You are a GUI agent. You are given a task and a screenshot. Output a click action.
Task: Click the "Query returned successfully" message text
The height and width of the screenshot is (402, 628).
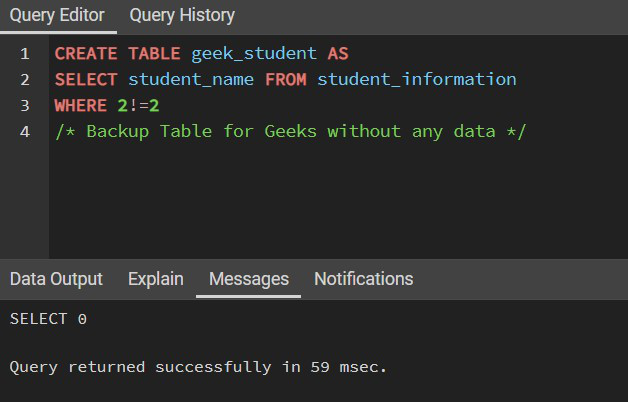(198, 367)
